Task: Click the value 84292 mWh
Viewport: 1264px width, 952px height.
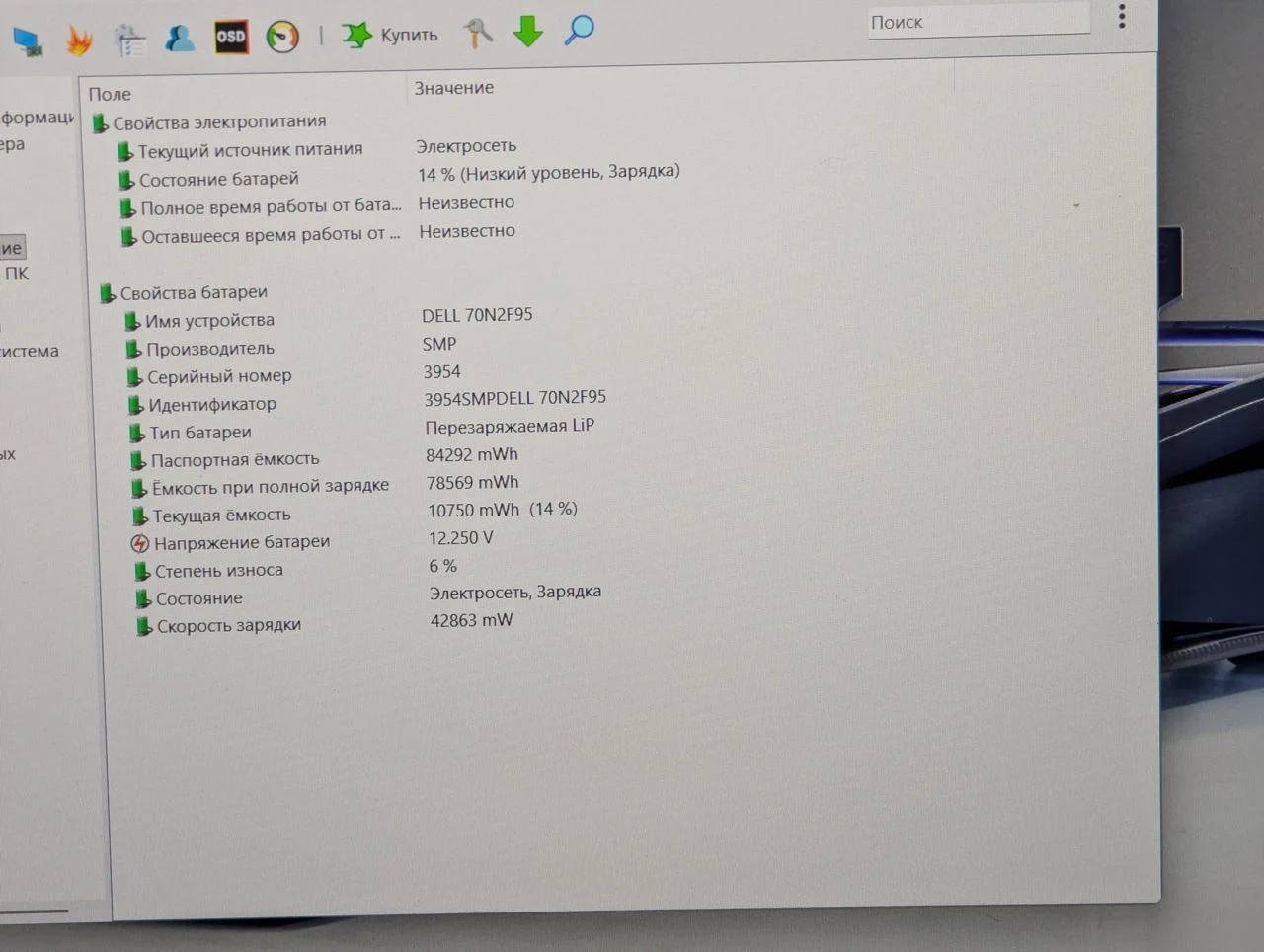Action: (x=472, y=454)
